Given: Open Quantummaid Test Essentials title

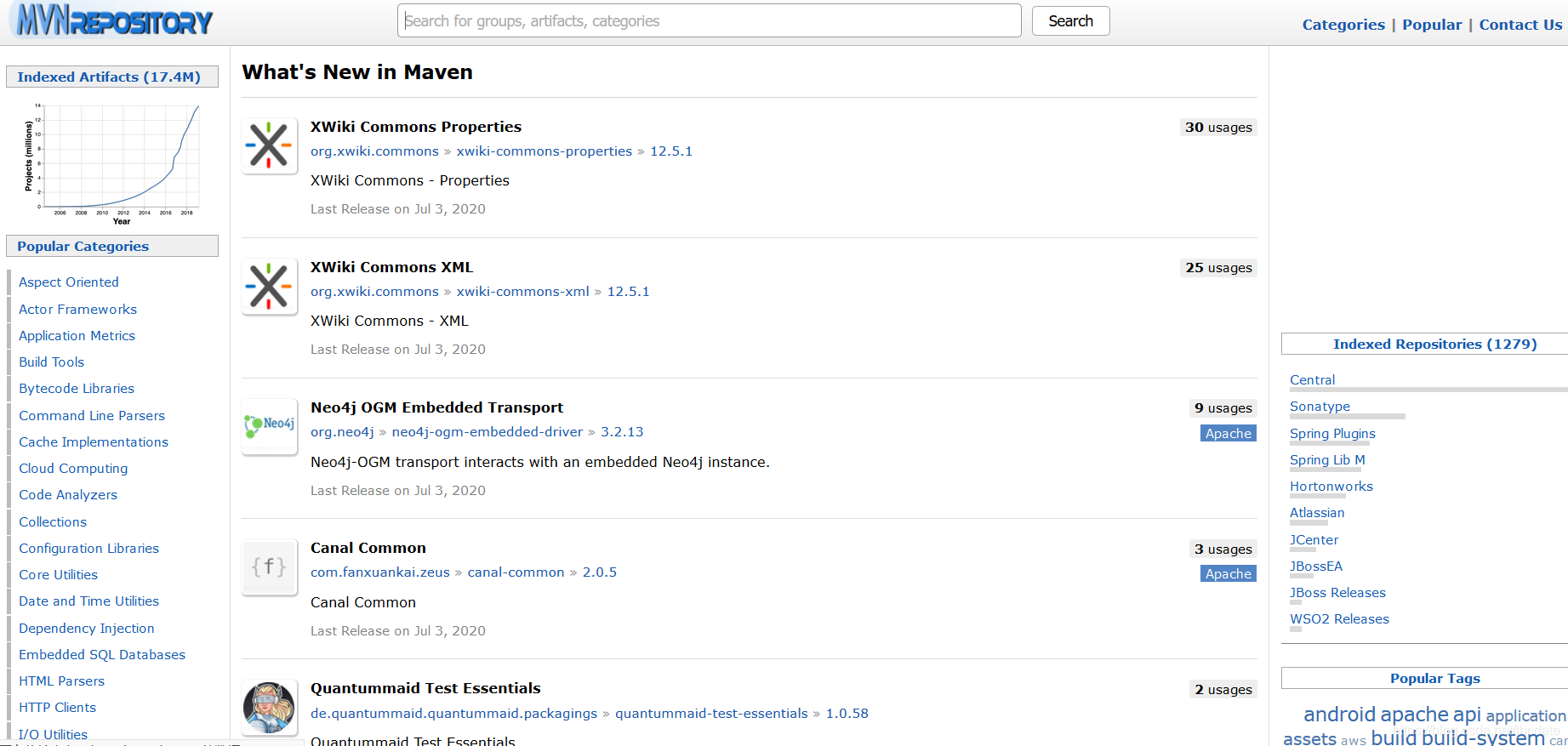Looking at the screenshot, I should coord(425,688).
